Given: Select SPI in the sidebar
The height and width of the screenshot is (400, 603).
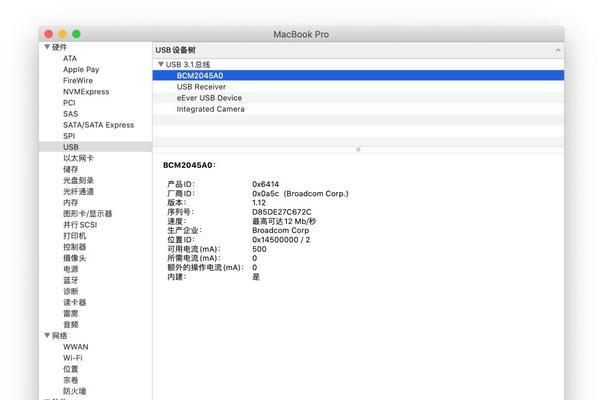Looking at the screenshot, I should pos(69,136).
